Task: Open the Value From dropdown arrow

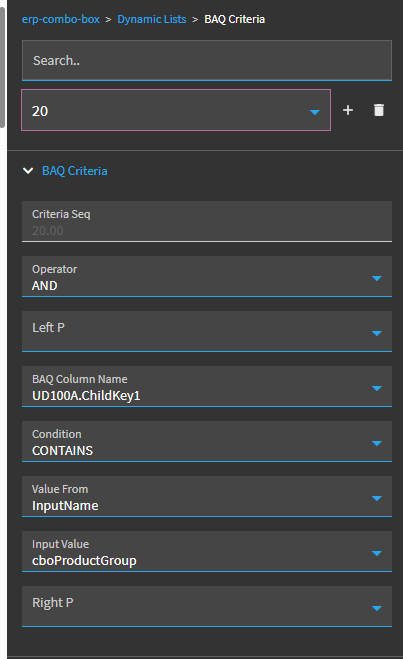Action: coord(377,498)
